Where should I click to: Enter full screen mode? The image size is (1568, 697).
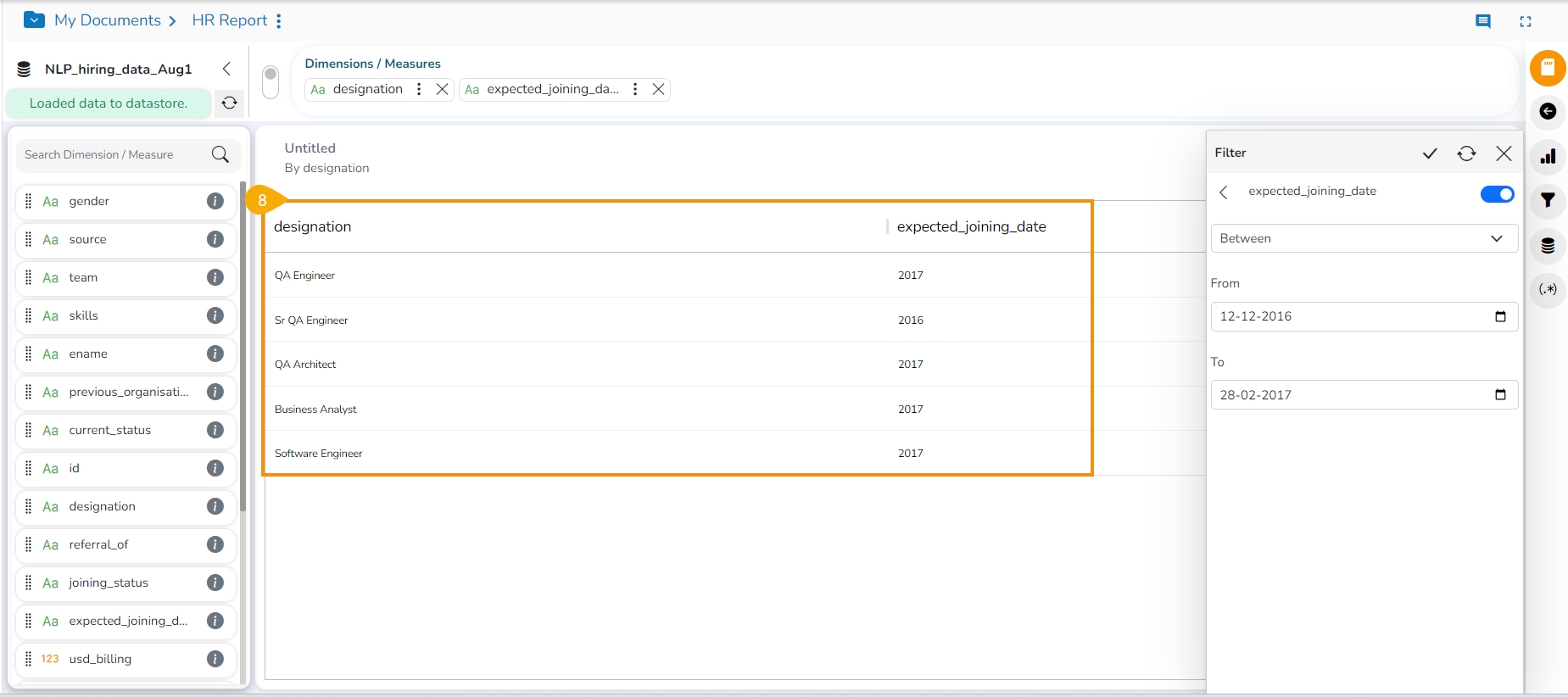point(1526,21)
